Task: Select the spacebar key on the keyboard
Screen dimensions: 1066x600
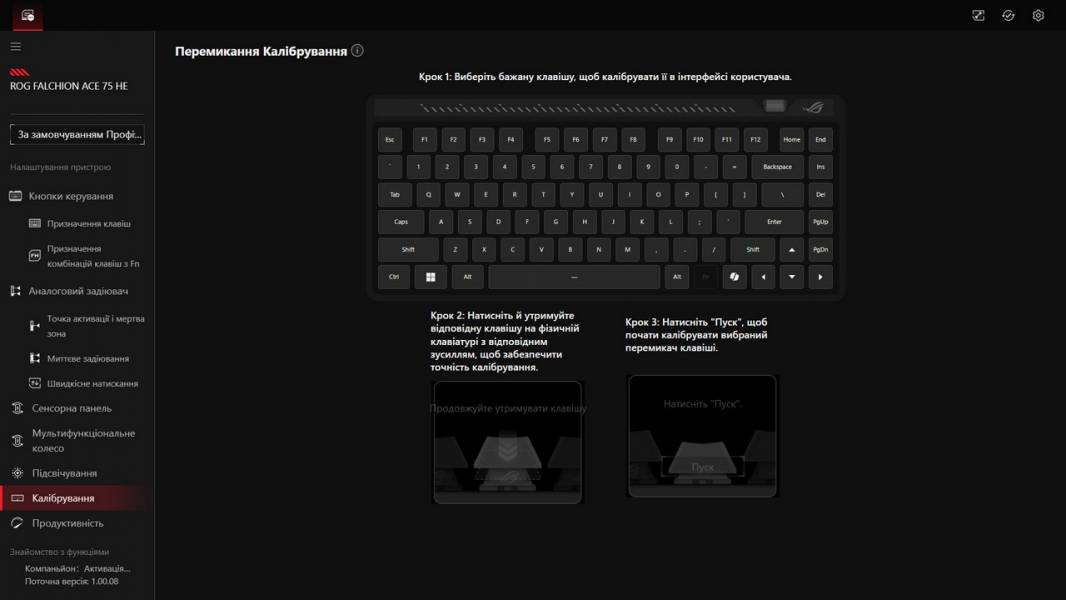Action: 574,277
